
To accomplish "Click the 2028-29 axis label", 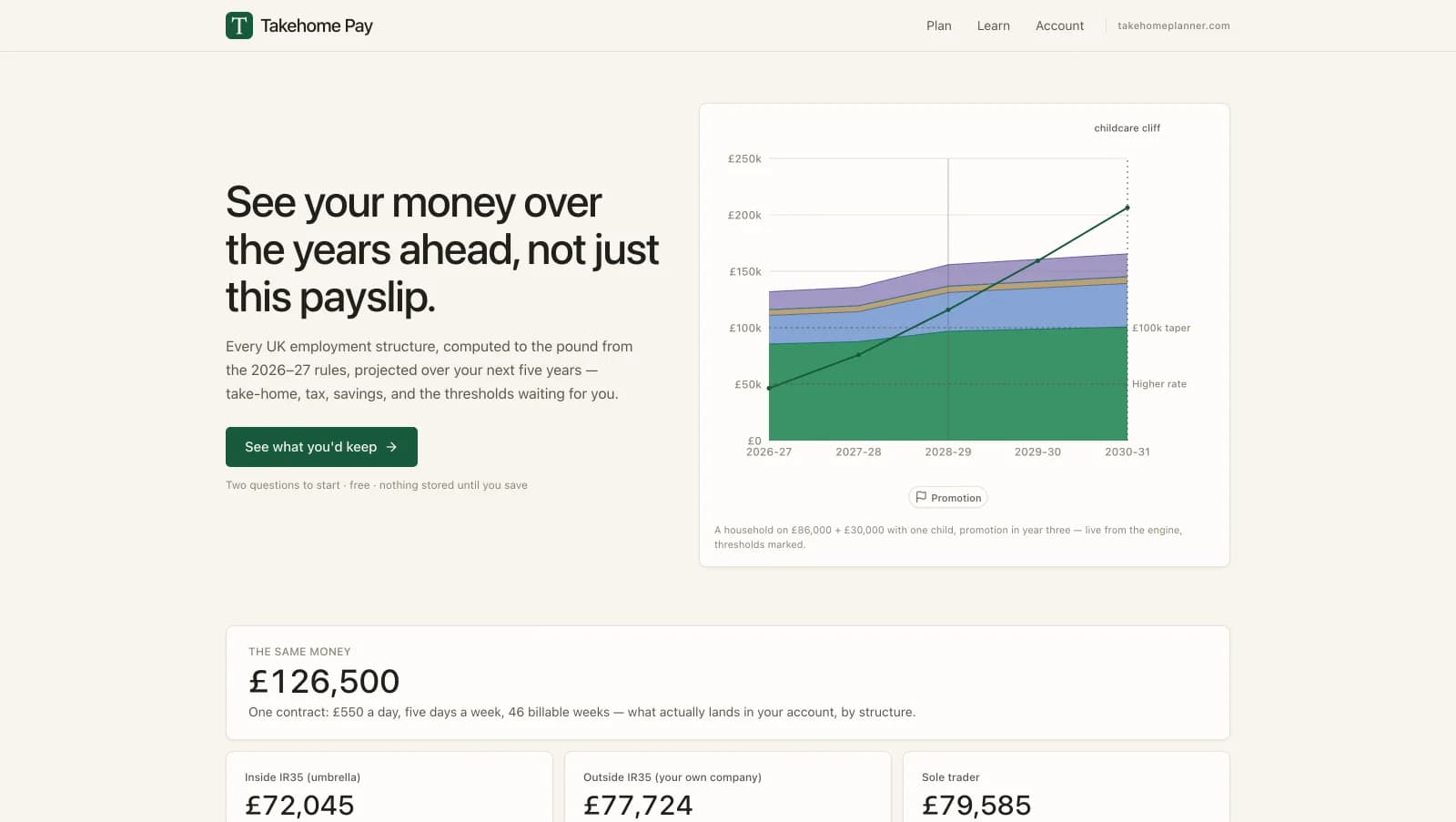I will pos(948,452).
